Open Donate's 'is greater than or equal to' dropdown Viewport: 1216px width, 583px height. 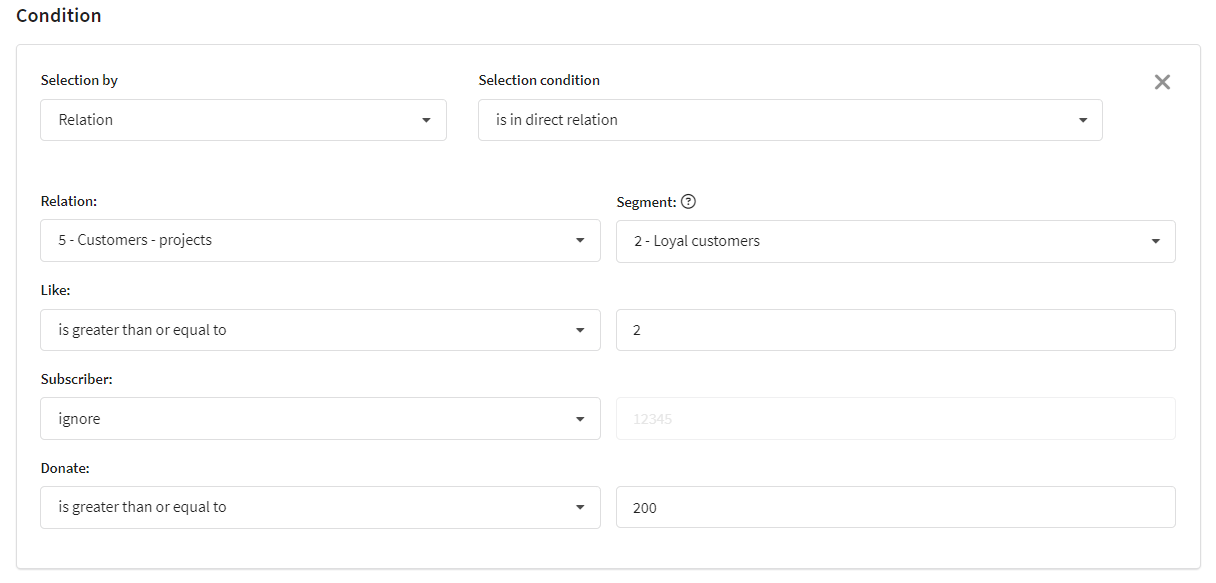click(320, 507)
